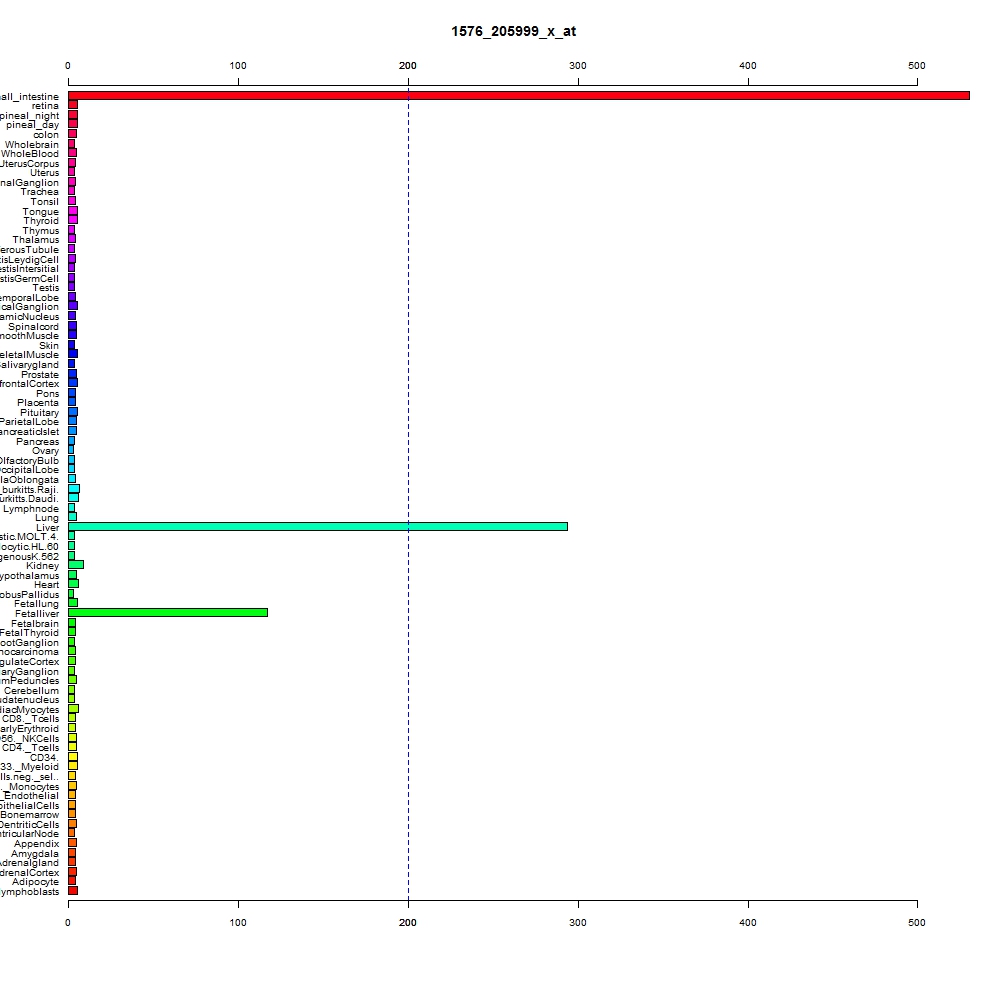Click the Kidney bar
The height and width of the screenshot is (1000, 1000).
(x=76, y=565)
